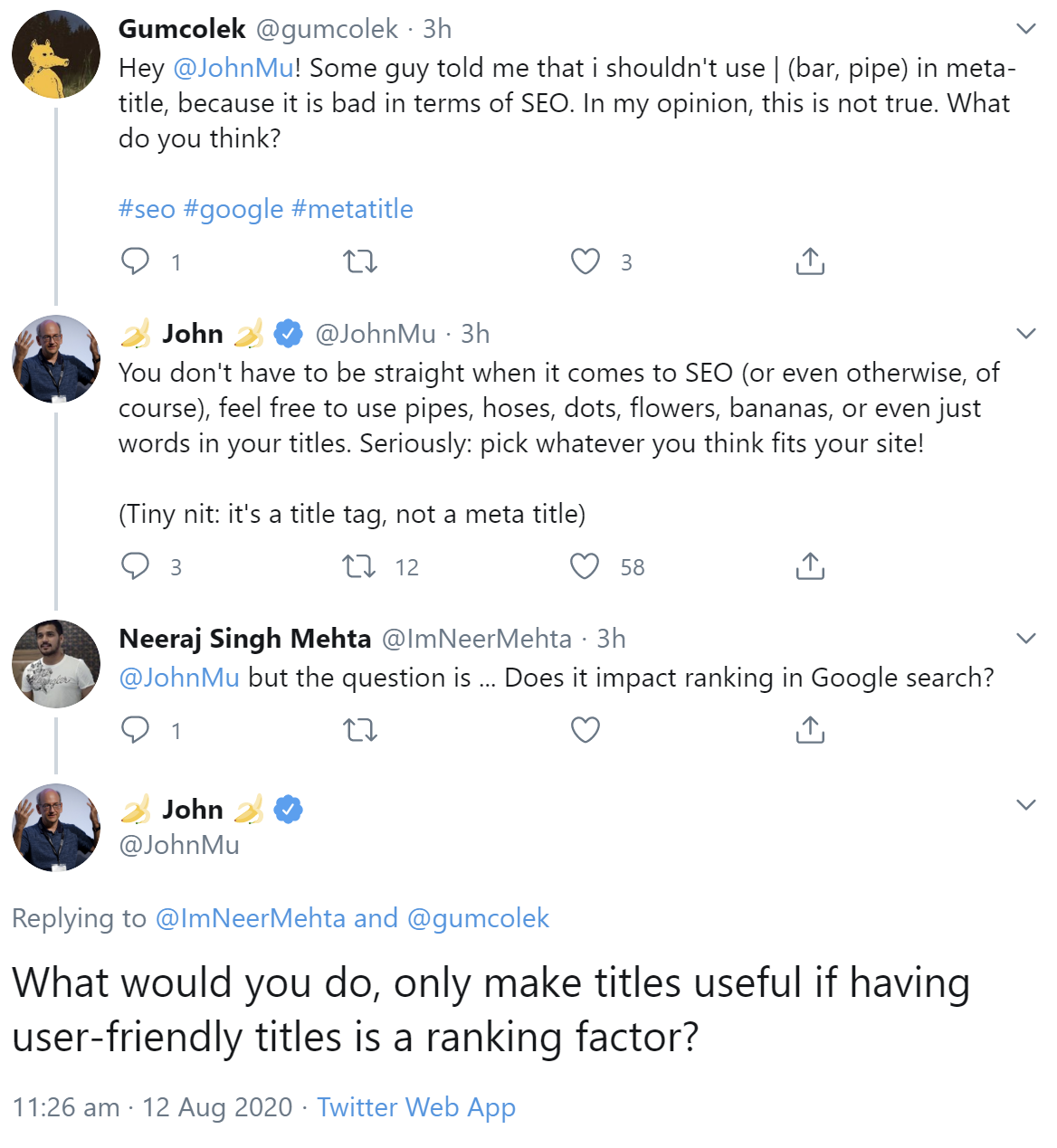This screenshot has height=1148, width=1057.
Task: Like Gumcolek's tweet
Action: tap(586, 261)
